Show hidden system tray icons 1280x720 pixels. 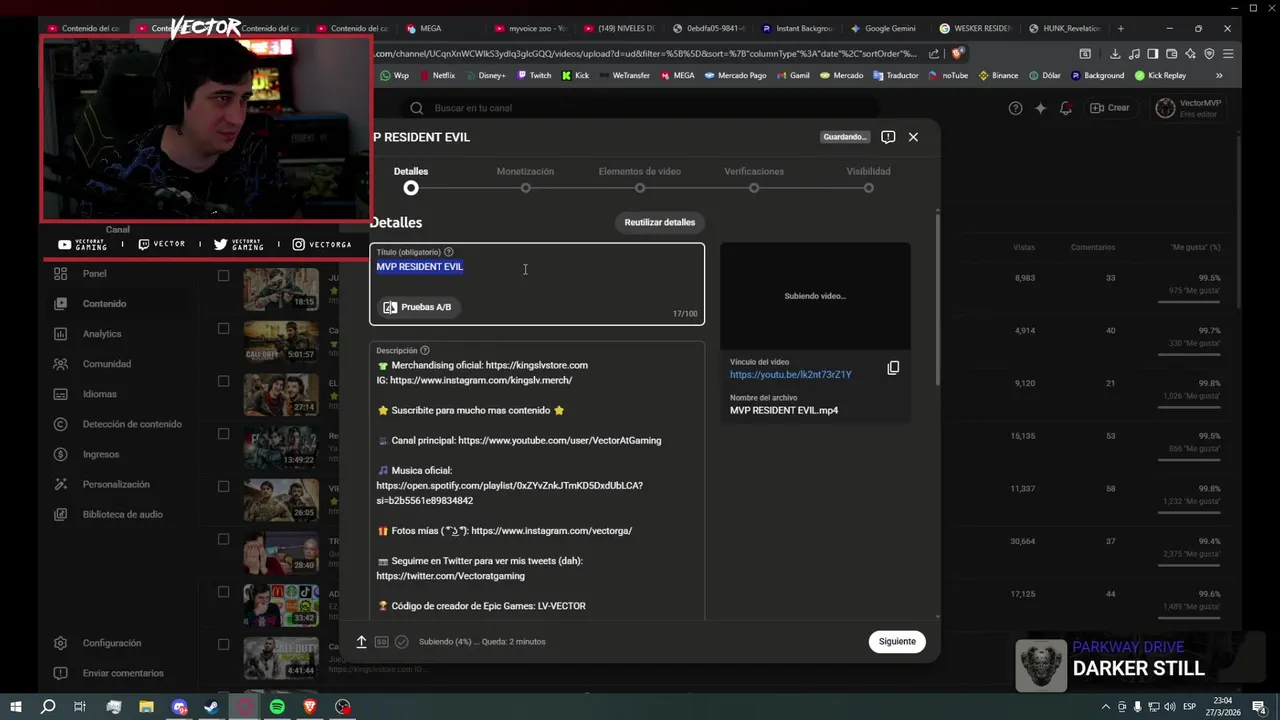pos(1105,707)
